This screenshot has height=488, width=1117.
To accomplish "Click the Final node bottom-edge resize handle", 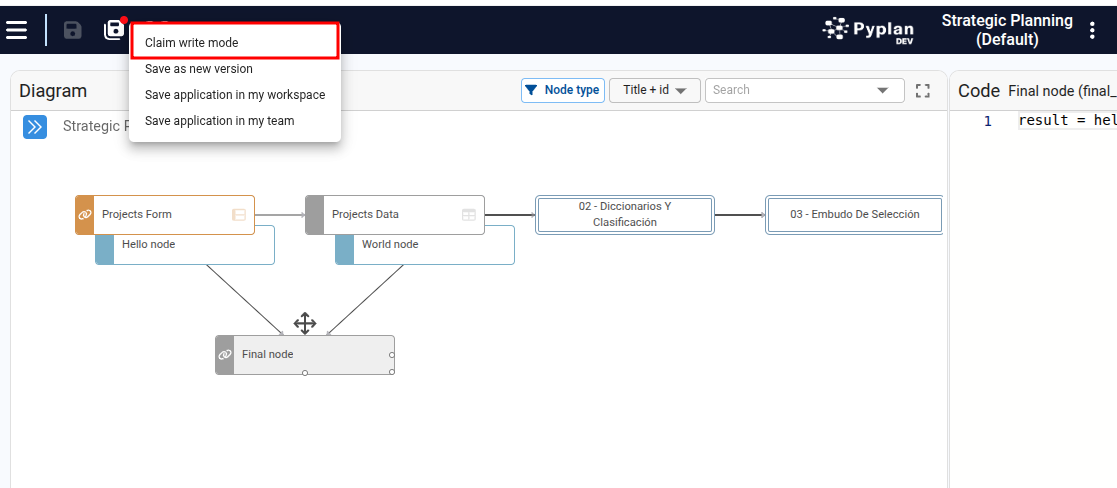I will coord(305,373).
